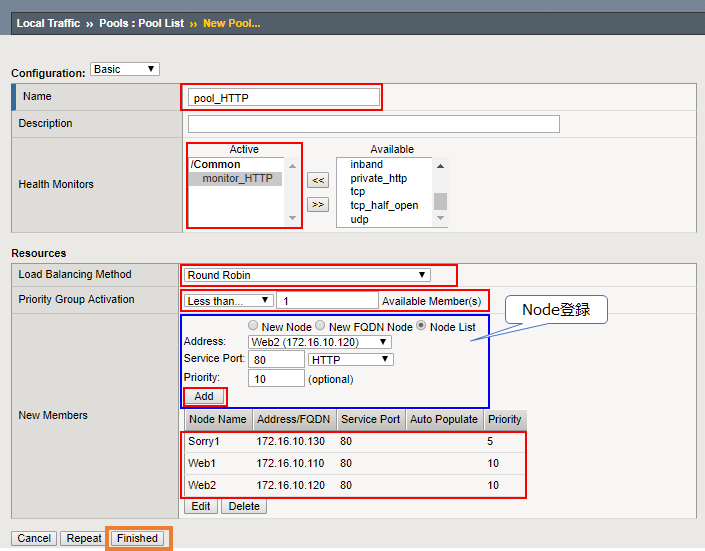The height and width of the screenshot is (551, 705).
Task: Select tcp in Available list
Action: point(357,192)
